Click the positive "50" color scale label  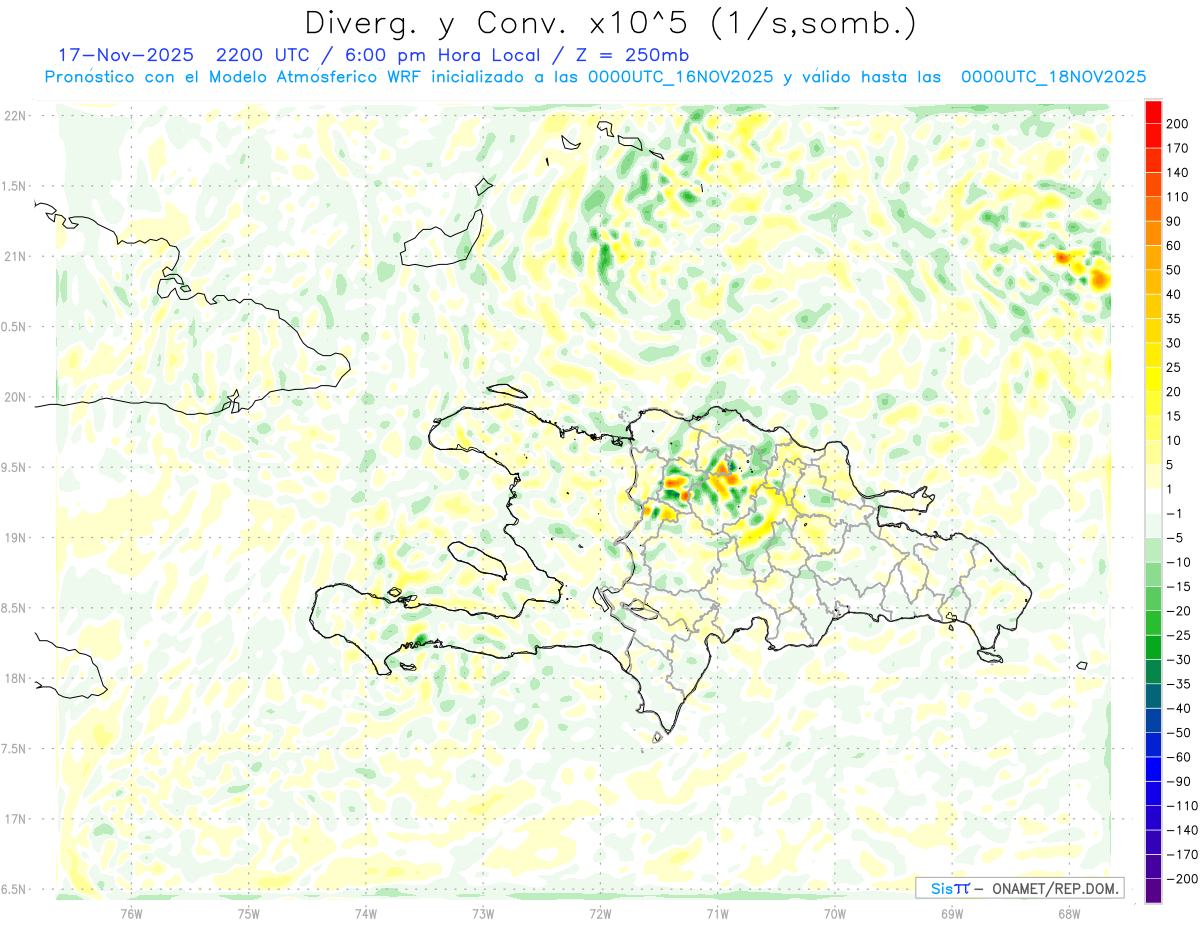point(1175,270)
